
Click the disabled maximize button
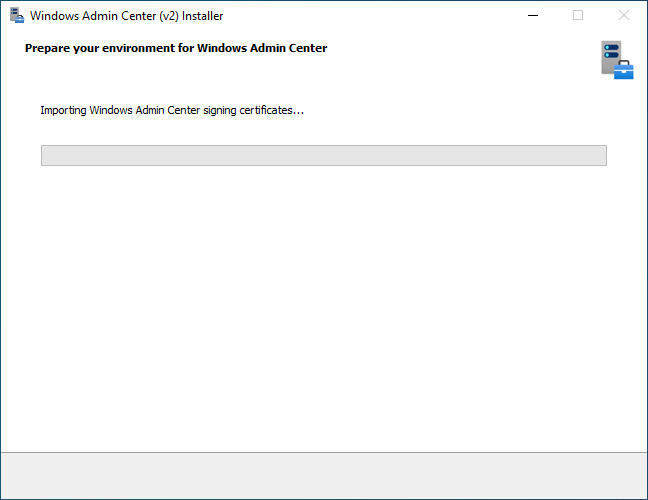tap(578, 15)
